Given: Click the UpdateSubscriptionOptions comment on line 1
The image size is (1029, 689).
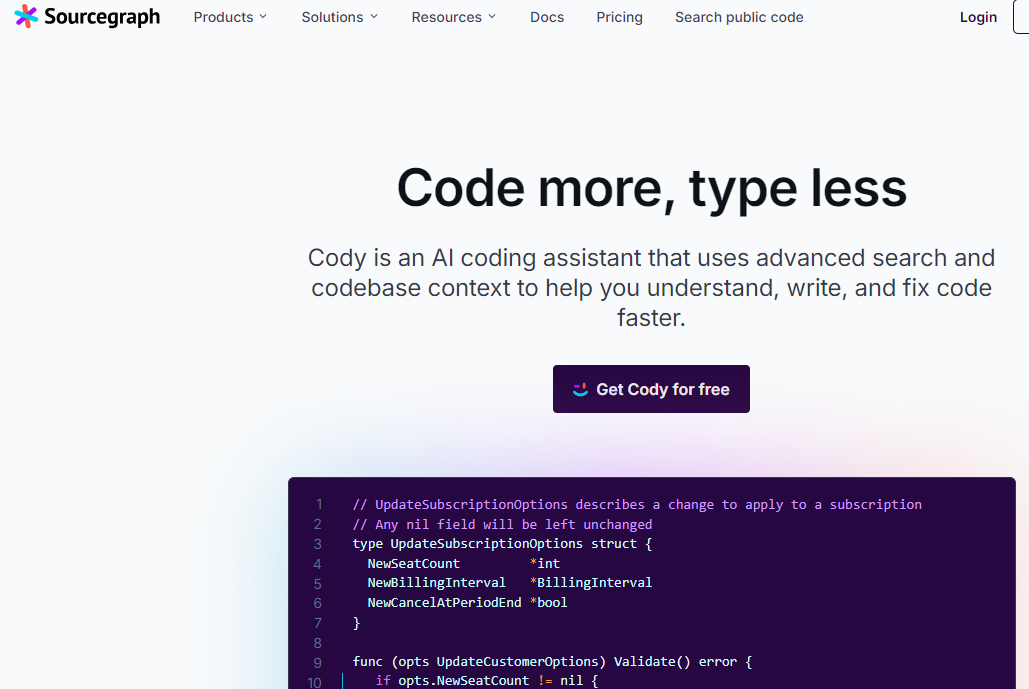Looking at the screenshot, I should [637, 504].
